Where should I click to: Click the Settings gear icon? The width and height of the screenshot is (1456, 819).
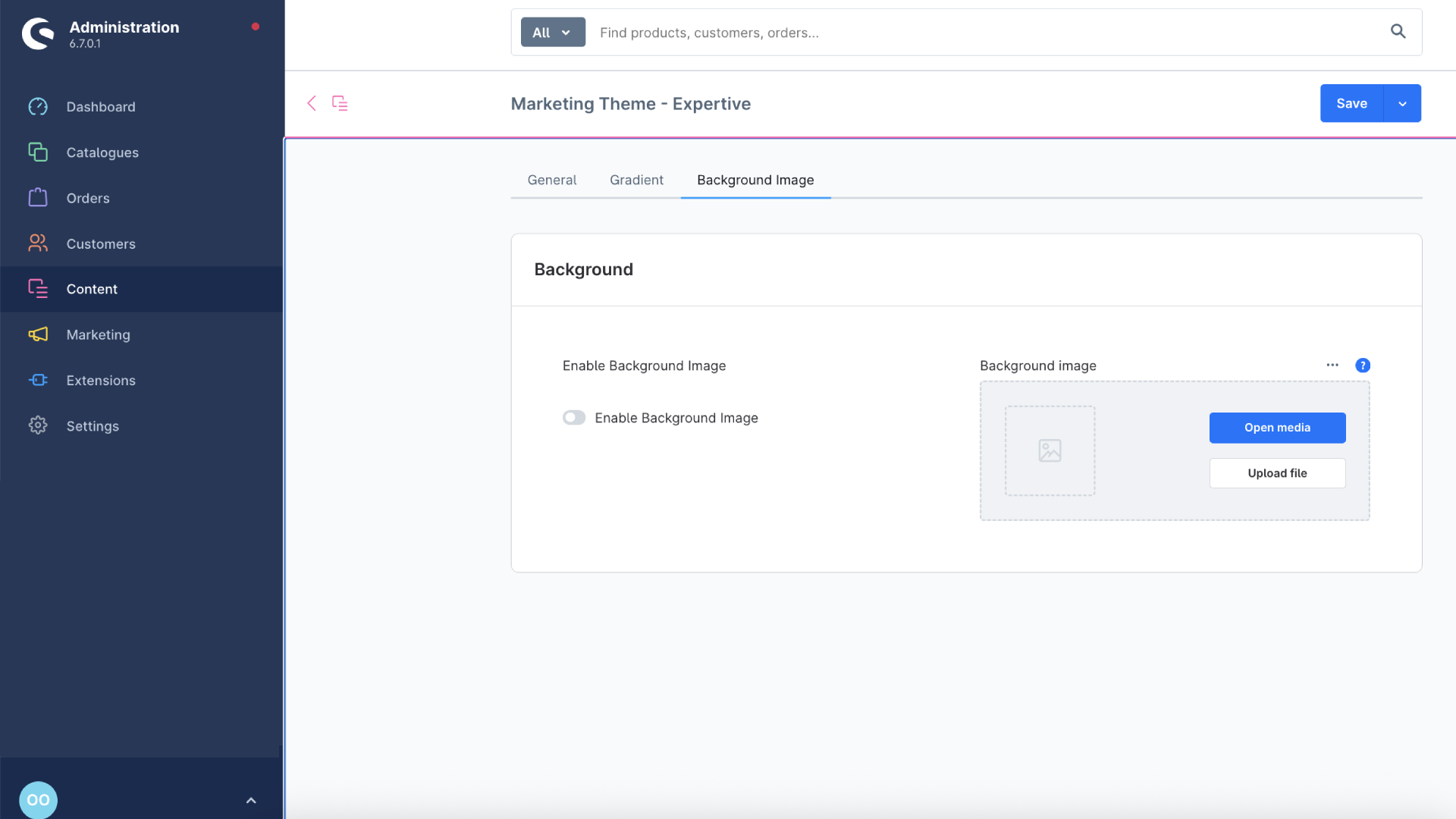pos(38,425)
